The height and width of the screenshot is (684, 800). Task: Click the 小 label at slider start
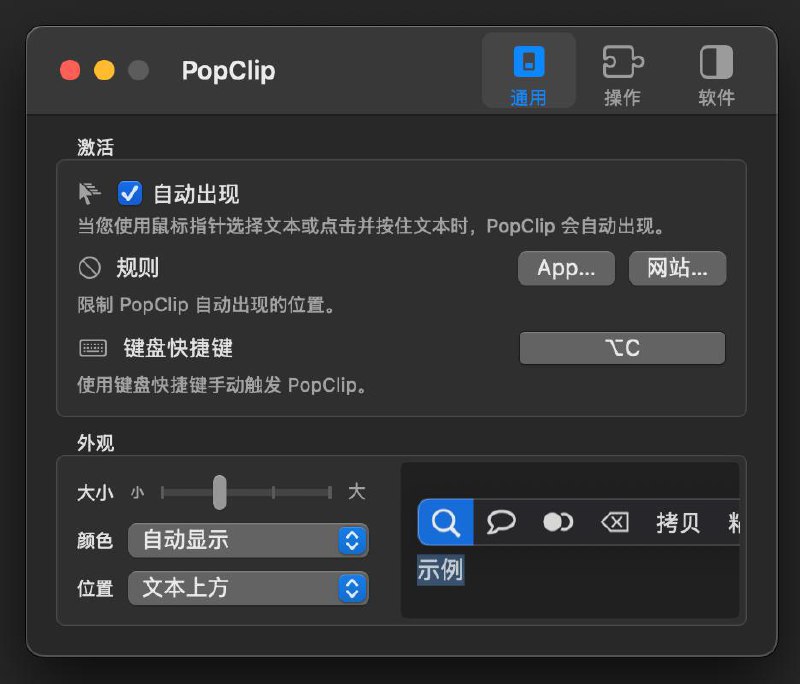tap(137, 492)
